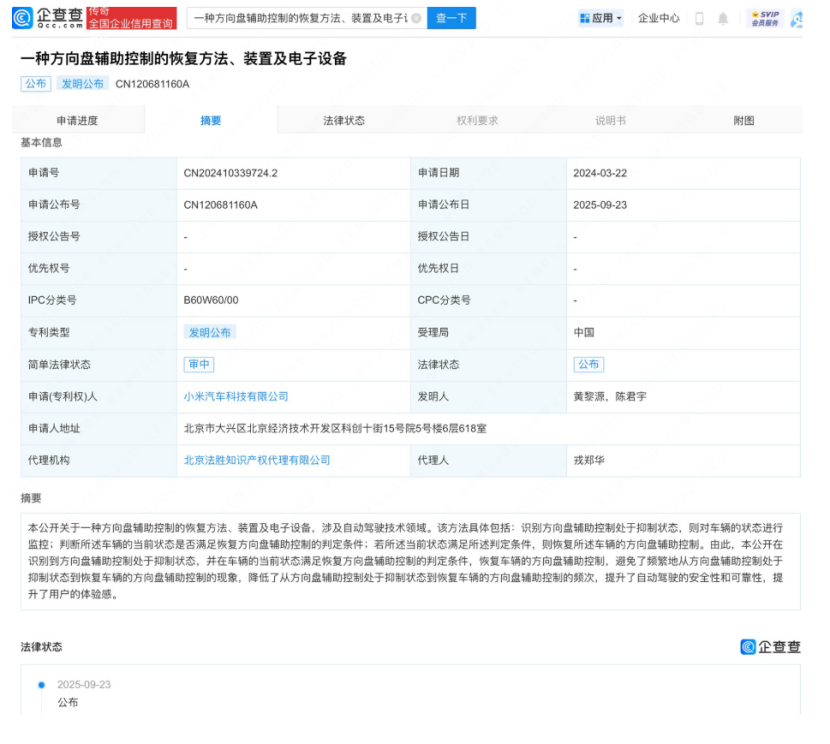Open the customer service icon at top right

click(797, 19)
